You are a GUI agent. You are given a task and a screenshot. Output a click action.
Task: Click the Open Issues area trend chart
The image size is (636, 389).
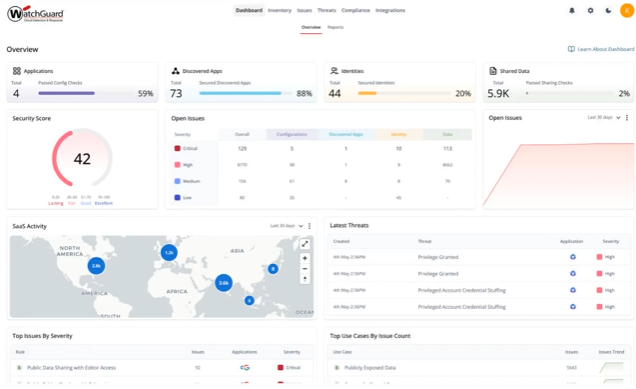tap(558, 174)
